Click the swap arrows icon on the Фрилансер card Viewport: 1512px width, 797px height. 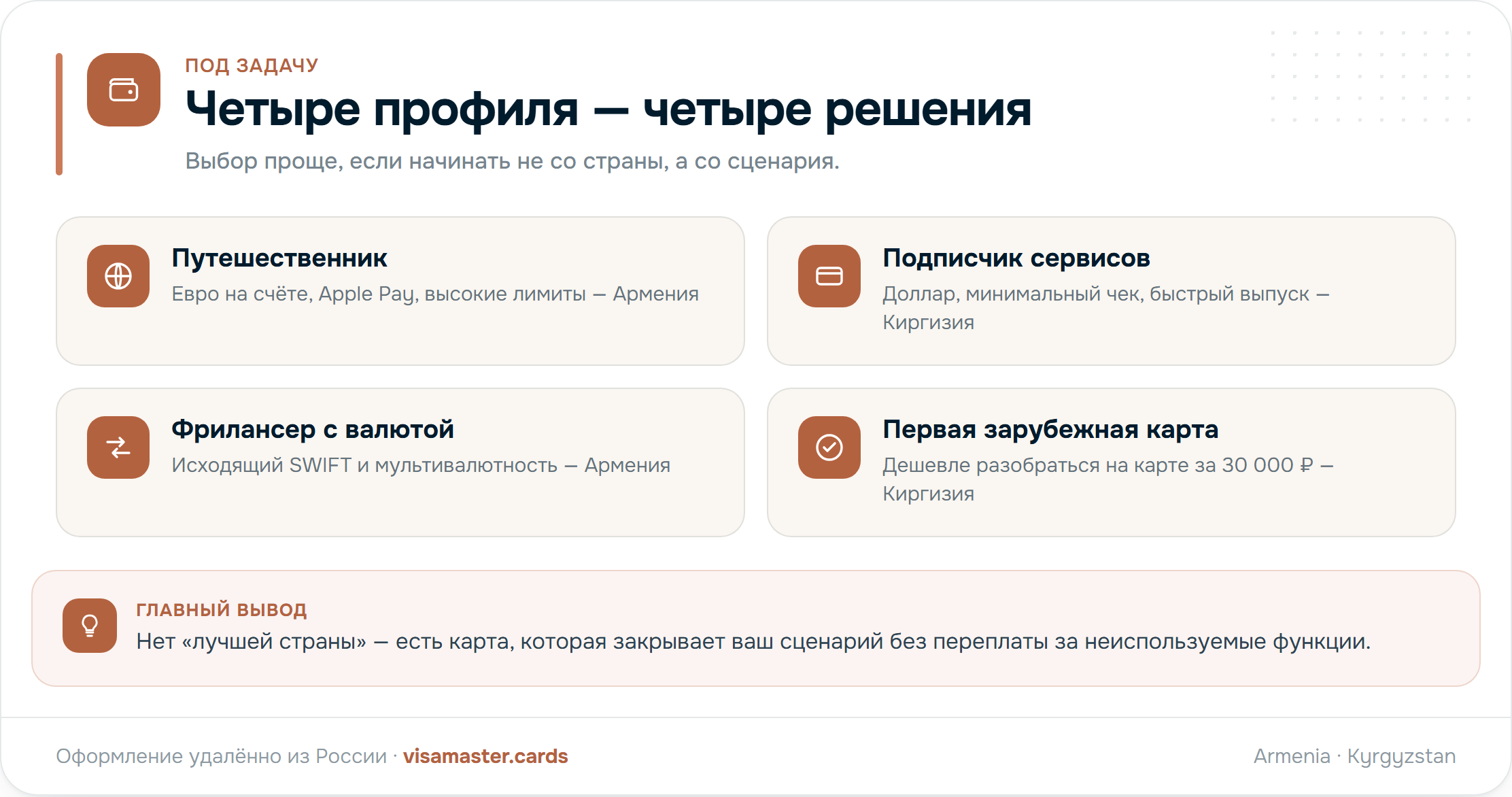pos(118,447)
